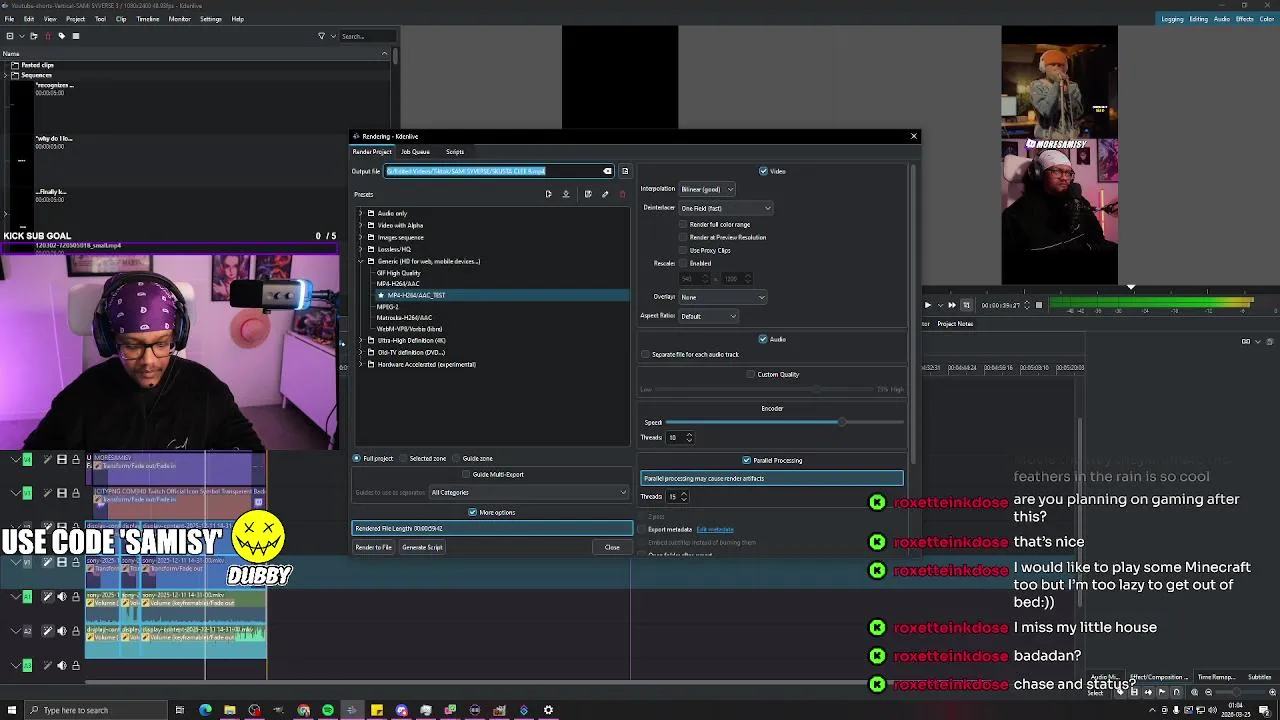Image resolution: width=1280 pixels, height=720 pixels.
Task: Click the save current preset icon
Action: tap(588, 194)
